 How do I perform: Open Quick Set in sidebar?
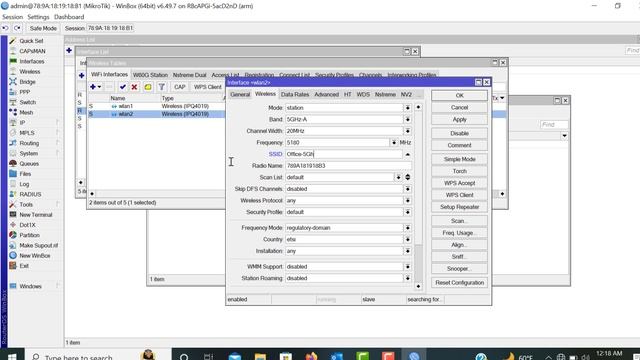point(31,41)
